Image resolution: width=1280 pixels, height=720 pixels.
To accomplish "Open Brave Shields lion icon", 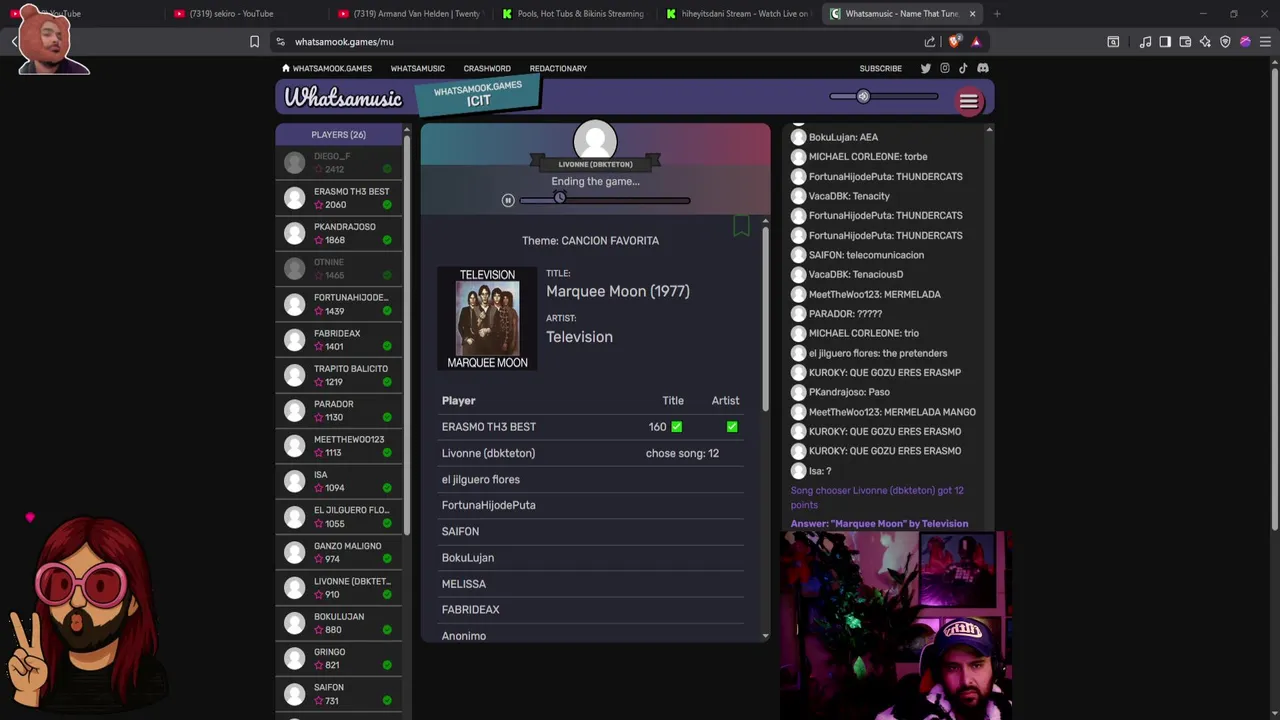I will coord(954,42).
